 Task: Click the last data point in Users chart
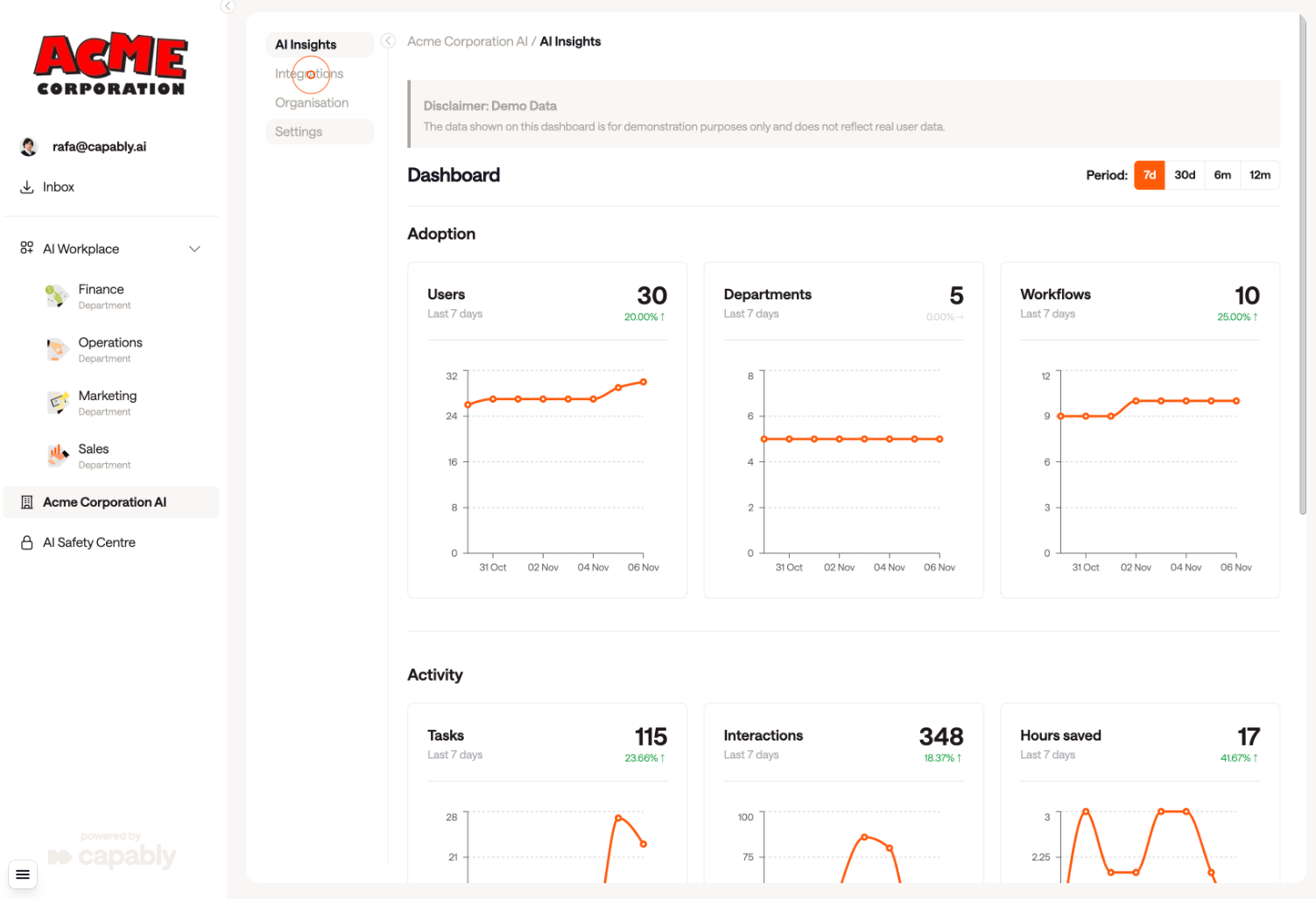pyautogui.click(x=644, y=382)
